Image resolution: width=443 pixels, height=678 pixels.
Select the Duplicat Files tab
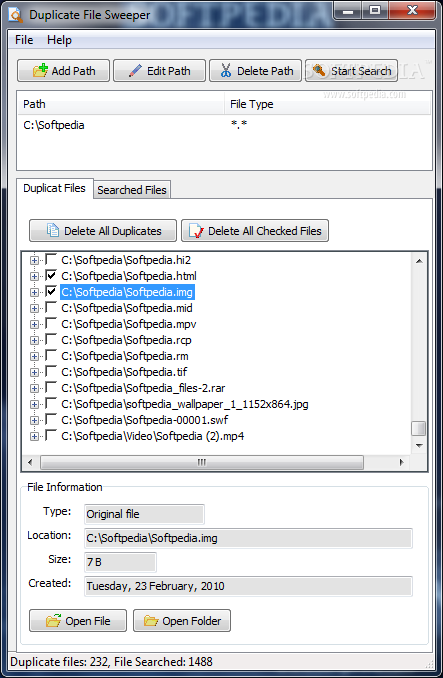click(54, 189)
